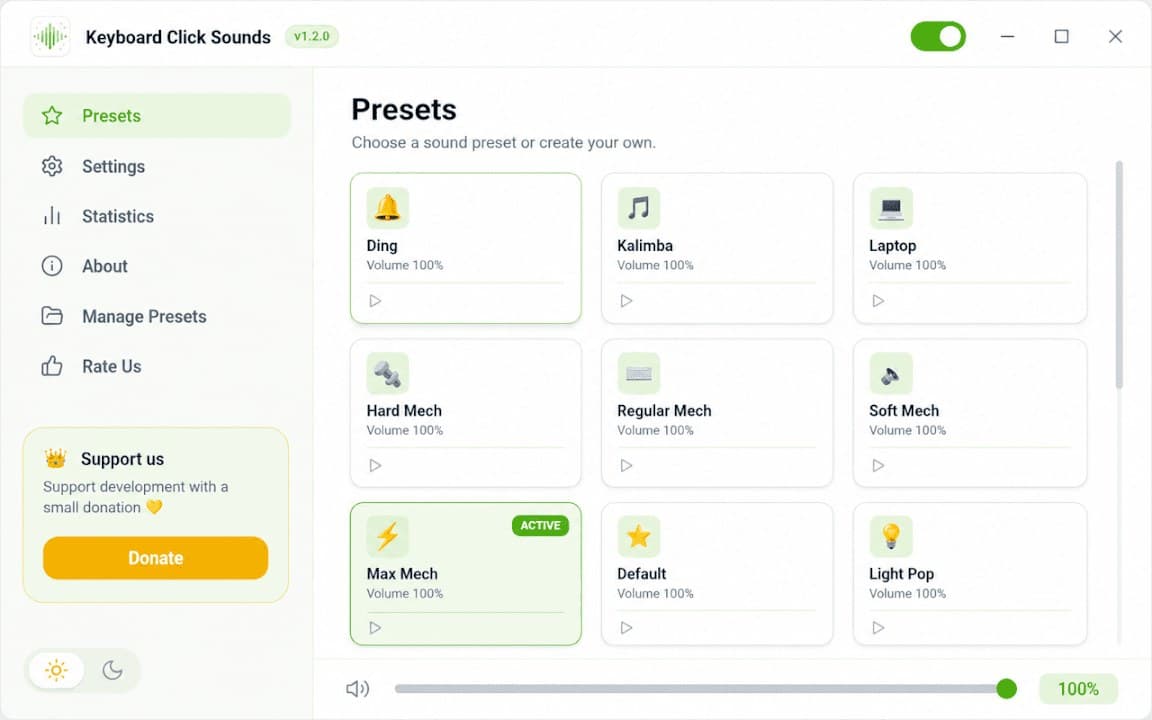Preview the Soft Mech sound
The image size is (1152, 720).
[878, 465]
